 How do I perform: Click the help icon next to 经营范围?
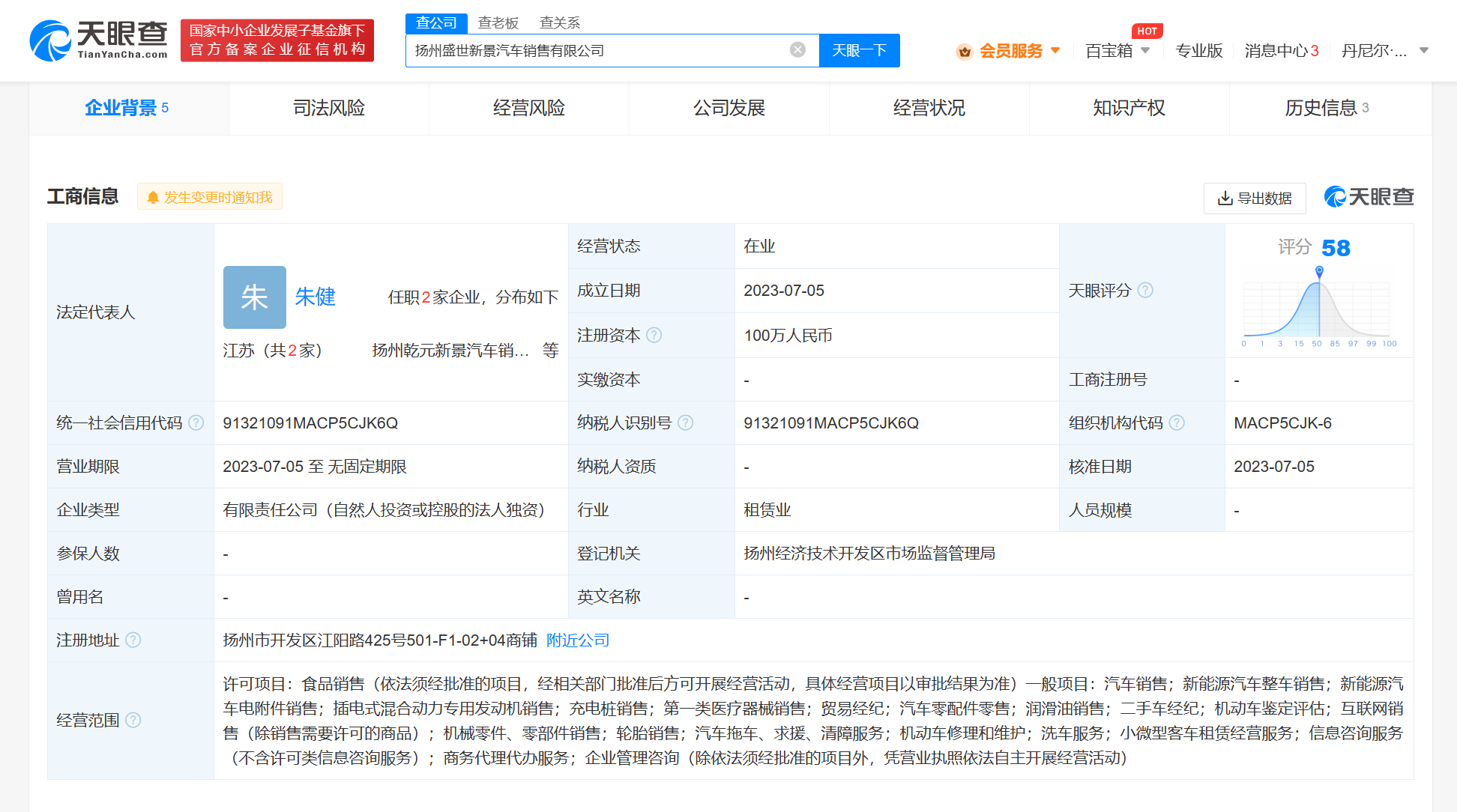[133, 721]
